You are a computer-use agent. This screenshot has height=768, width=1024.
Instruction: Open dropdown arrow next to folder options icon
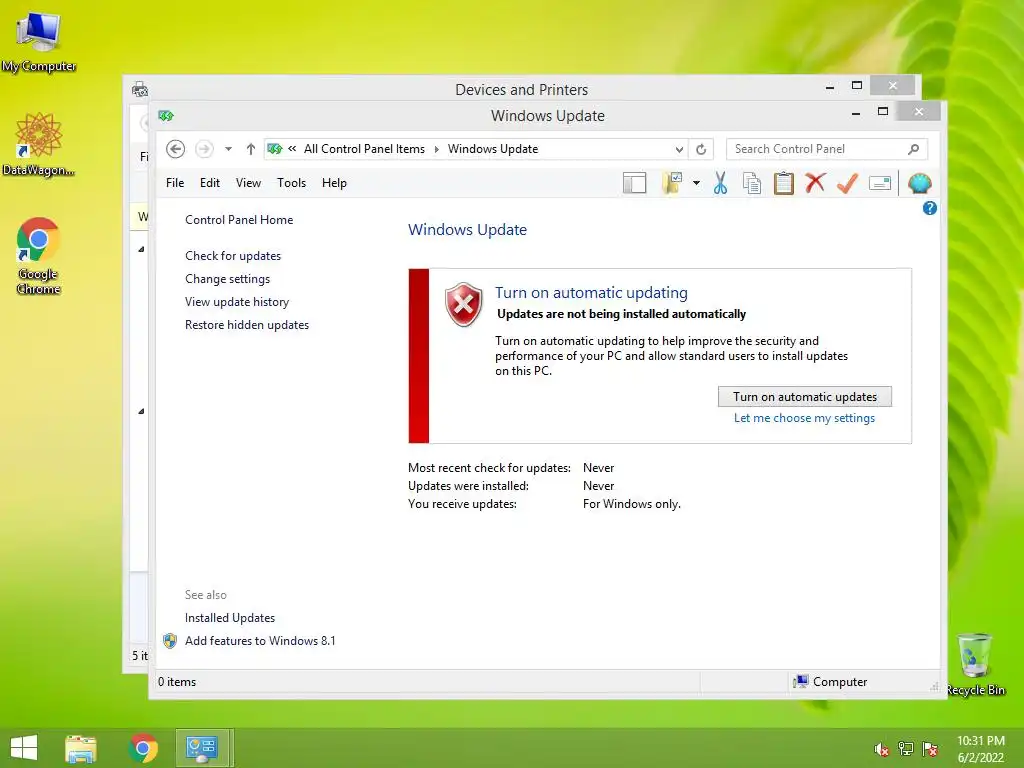point(696,184)
